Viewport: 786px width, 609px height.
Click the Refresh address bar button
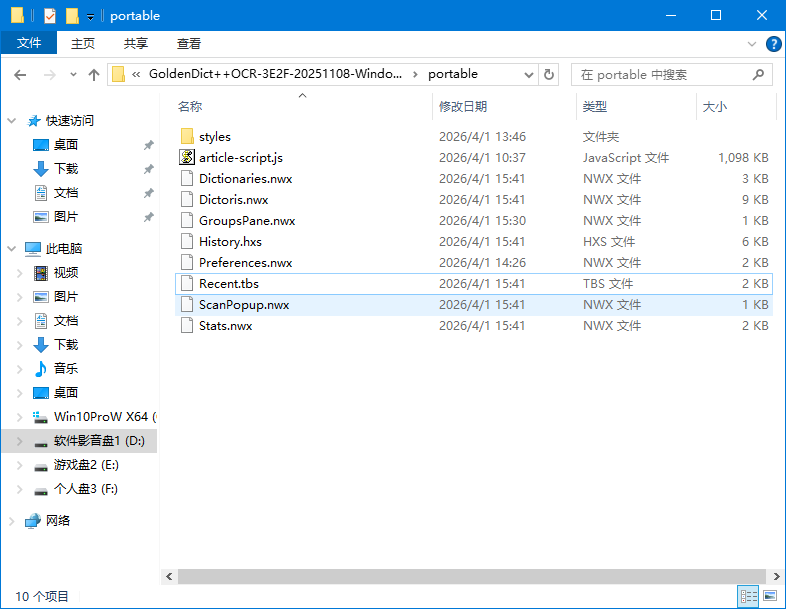pyautogui.click(x=549, y=74)
